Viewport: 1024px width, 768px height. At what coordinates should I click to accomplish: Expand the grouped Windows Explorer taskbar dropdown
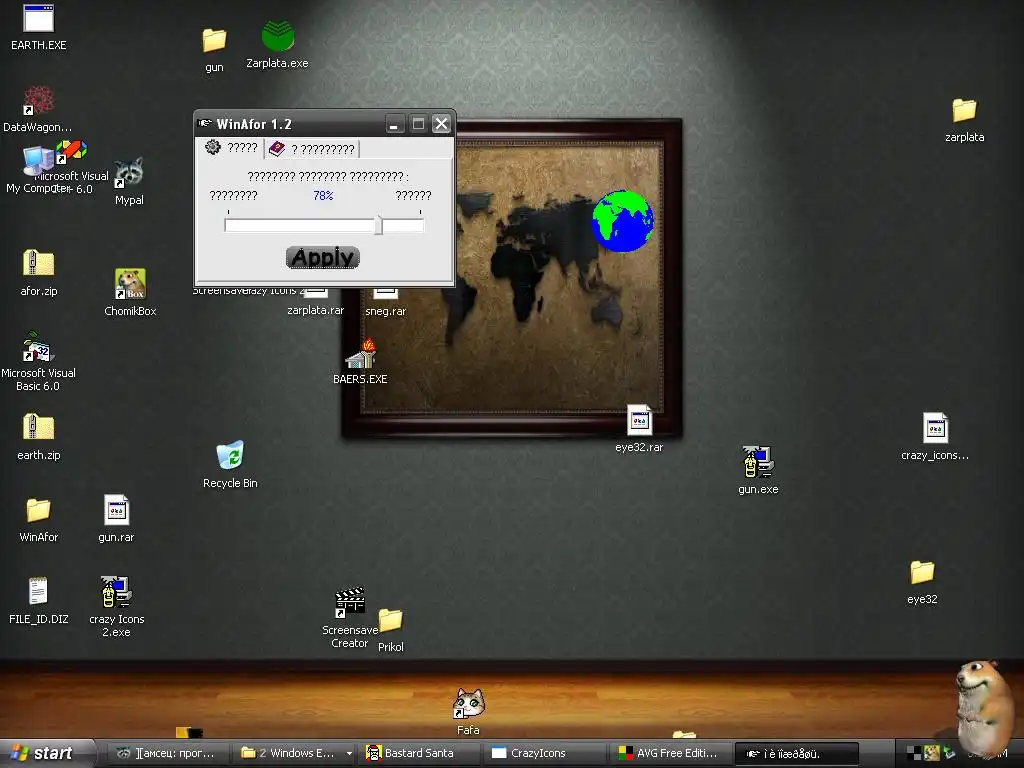(349, 754)
